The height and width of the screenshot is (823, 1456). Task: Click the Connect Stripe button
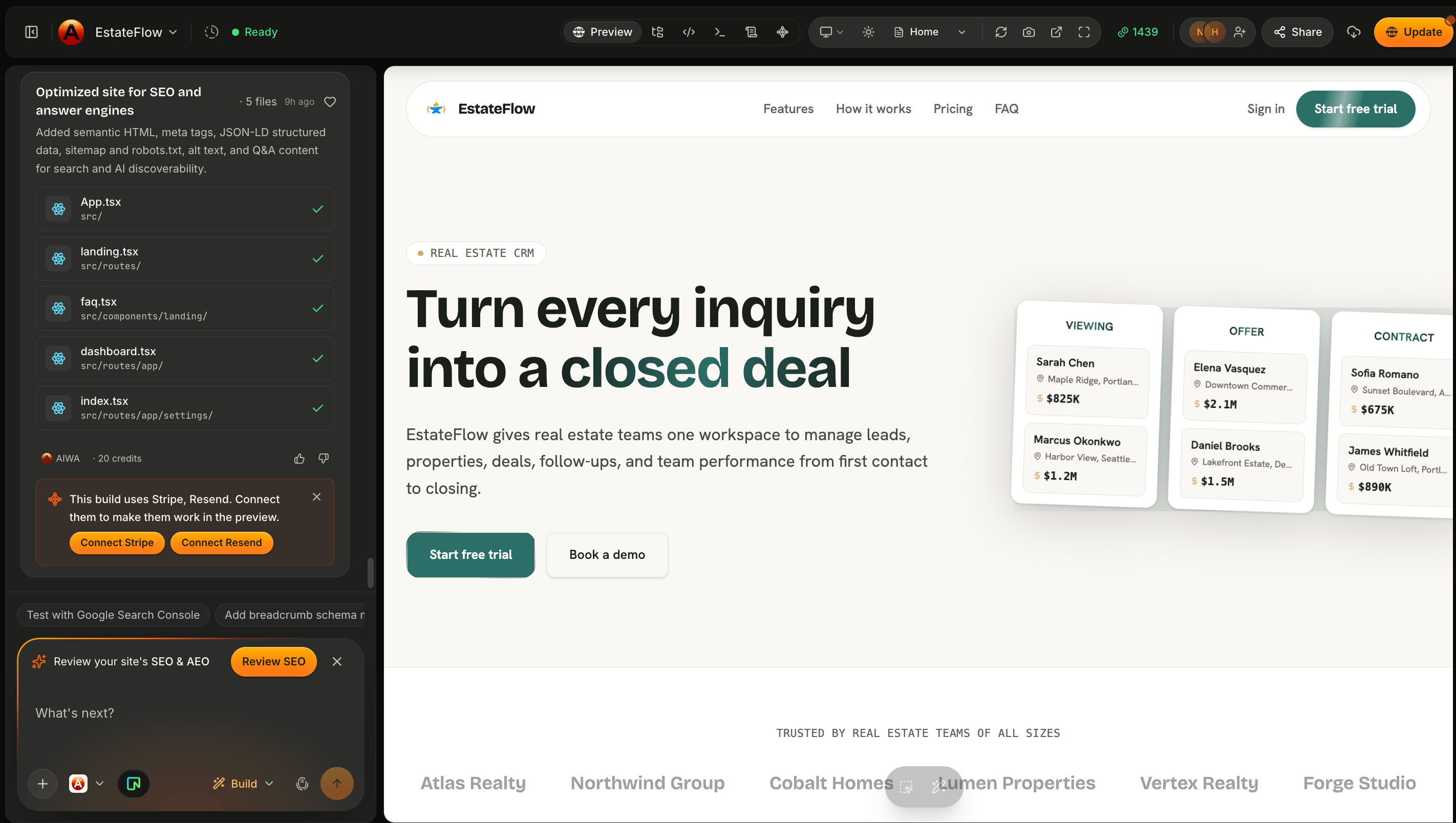117,543
